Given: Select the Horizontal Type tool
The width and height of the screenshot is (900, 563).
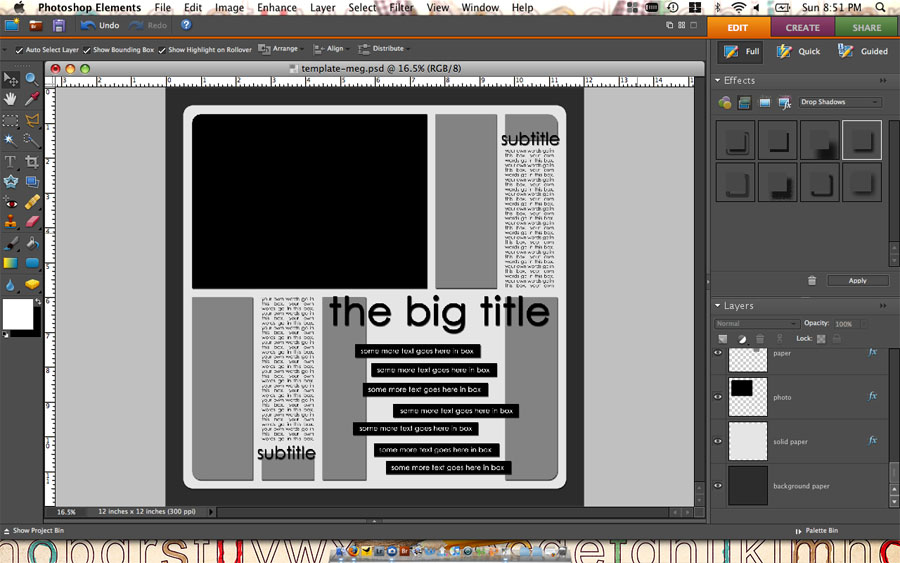Looking at the screenshot, I should [x=11, y=161].
